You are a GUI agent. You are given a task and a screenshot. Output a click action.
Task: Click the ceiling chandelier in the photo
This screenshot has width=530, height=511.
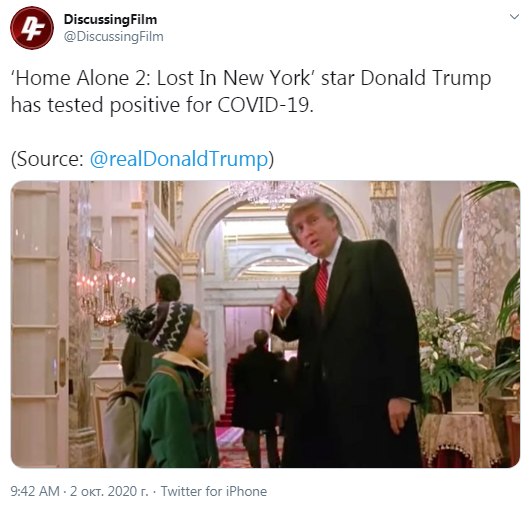click(x=272, y=192)
